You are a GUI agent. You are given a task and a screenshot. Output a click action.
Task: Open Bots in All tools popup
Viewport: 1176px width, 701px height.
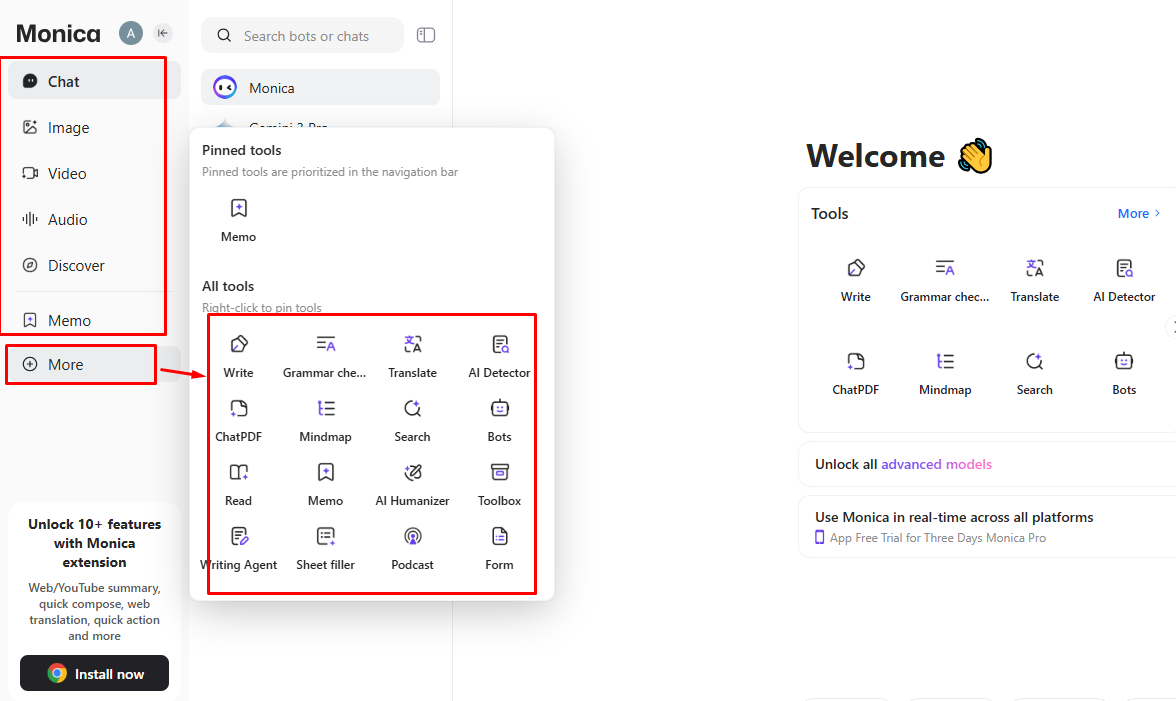pos(500,421)
